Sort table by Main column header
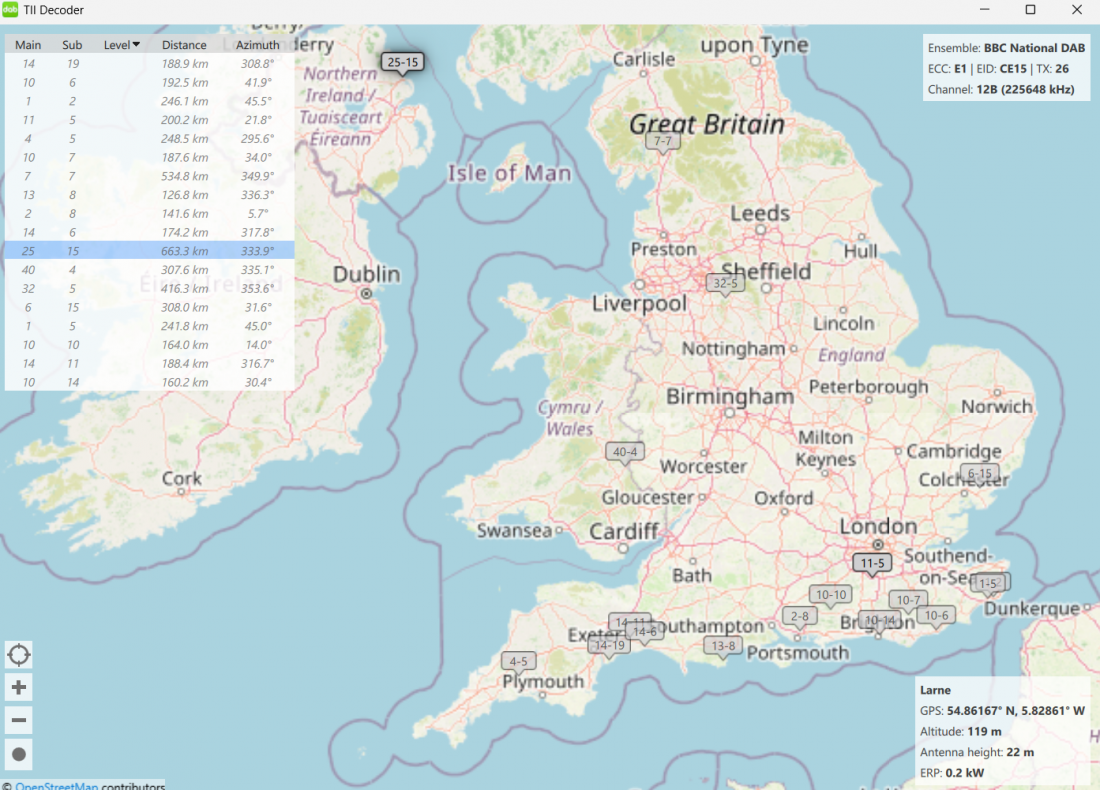This screenshot has width=1100, height=790. point(28,45)
